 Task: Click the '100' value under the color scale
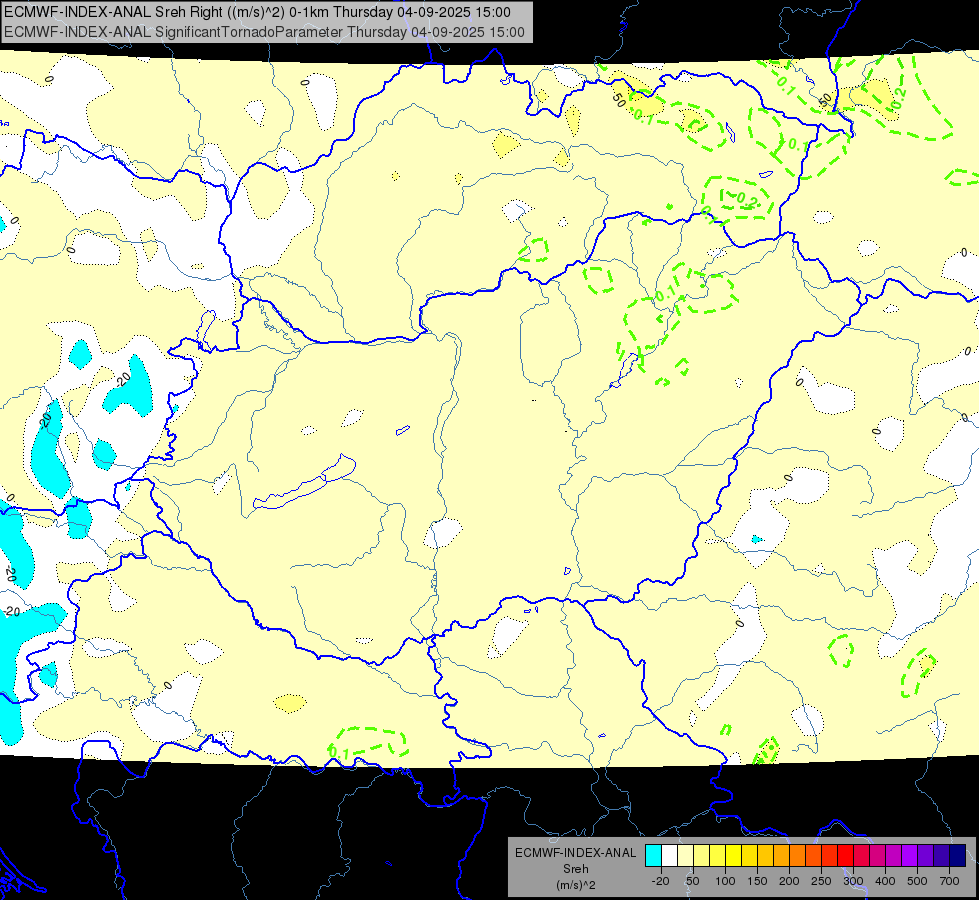coord(725,881)
